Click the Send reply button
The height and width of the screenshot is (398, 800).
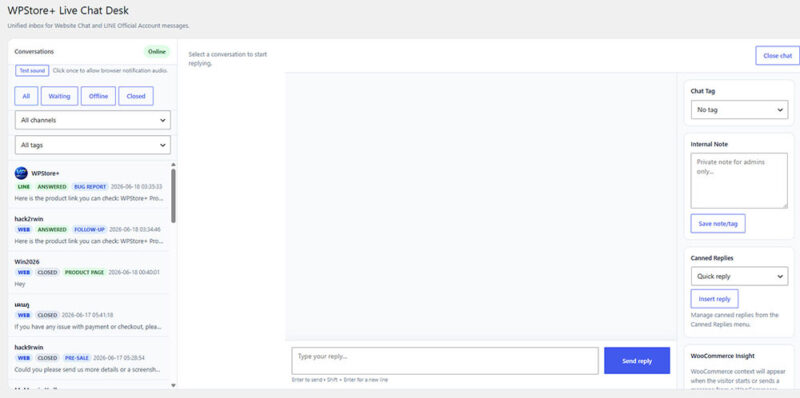click(x=637, y=361)
